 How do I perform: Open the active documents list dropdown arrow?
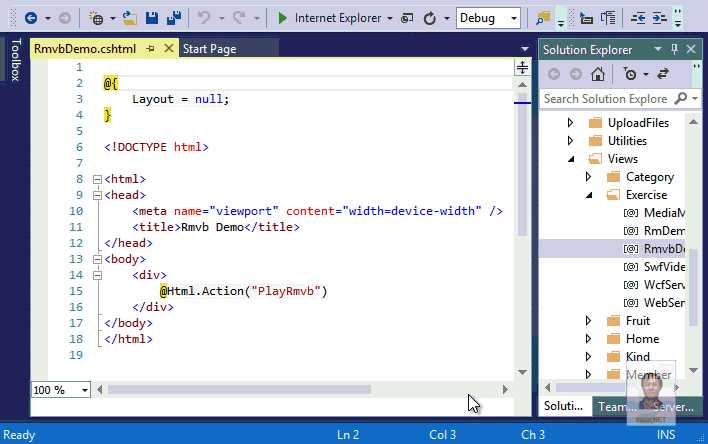point(524,49)
